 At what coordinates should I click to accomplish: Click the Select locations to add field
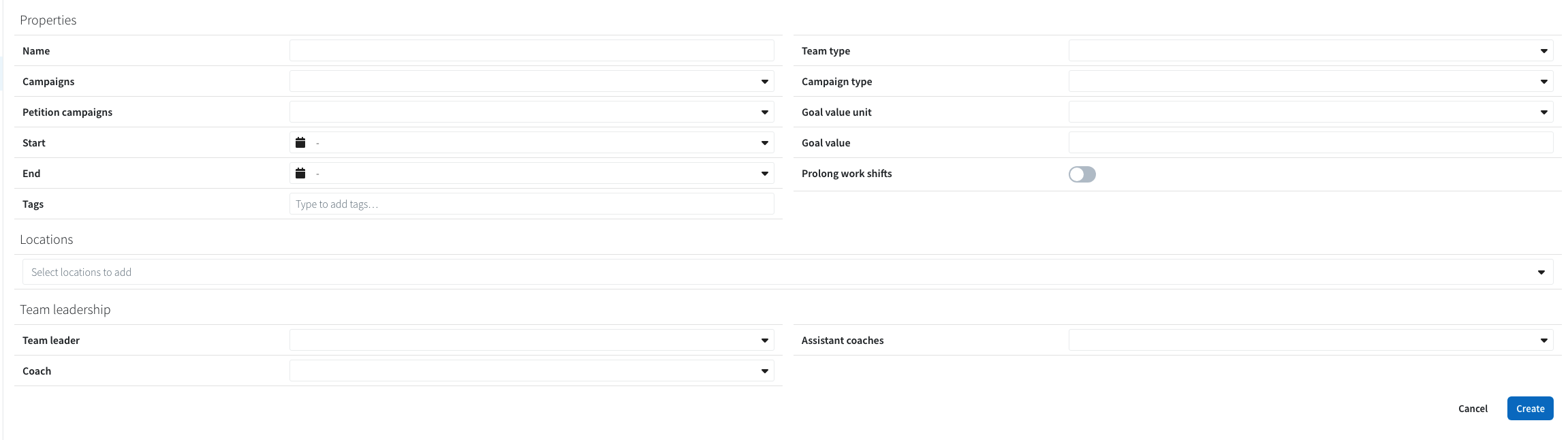pyautogui.click(x=787, y=272)
